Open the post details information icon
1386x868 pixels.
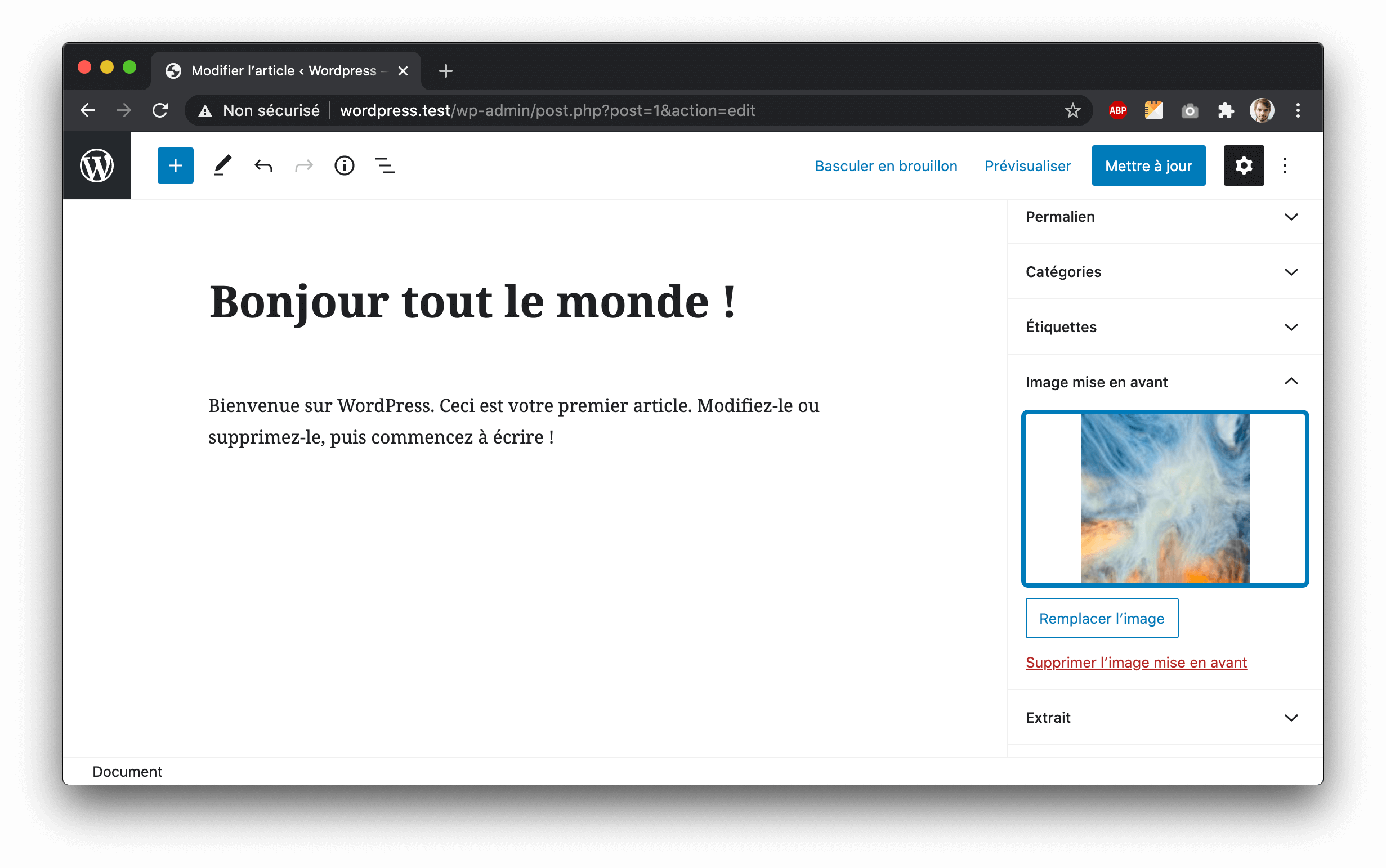344,165
